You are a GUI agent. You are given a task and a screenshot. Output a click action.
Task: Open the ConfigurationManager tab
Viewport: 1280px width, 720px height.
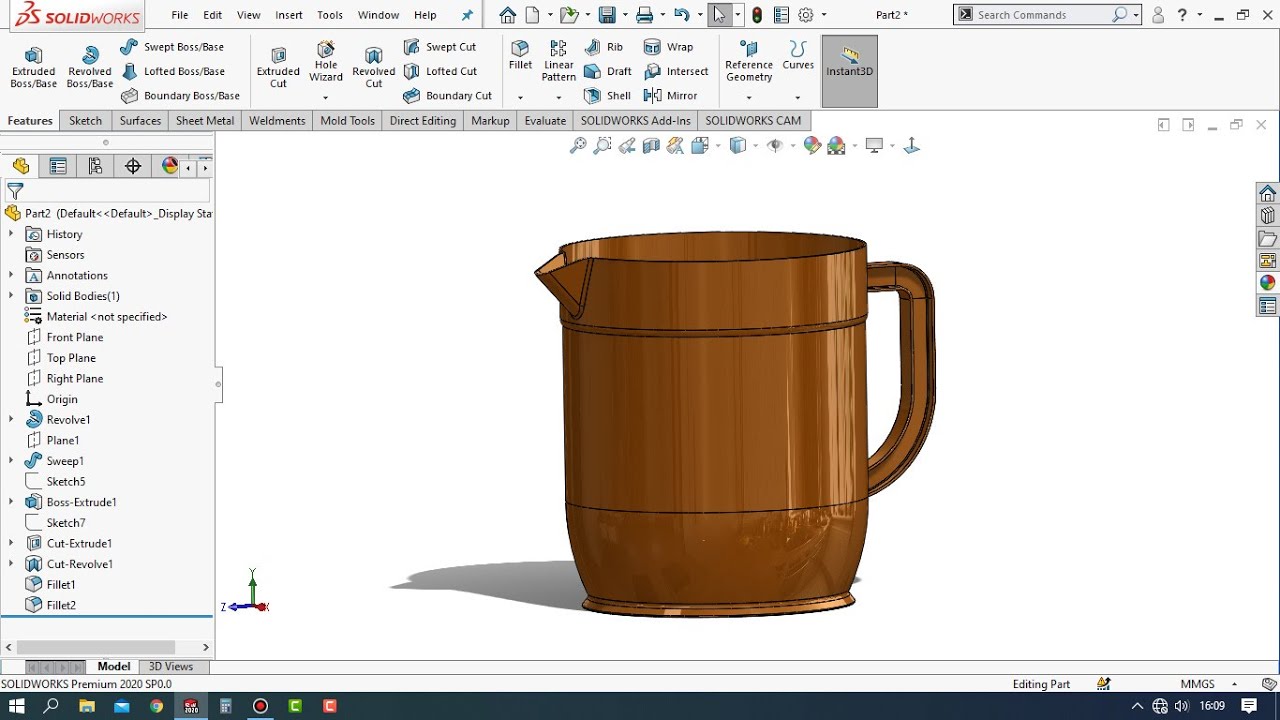(x=95, y=166)
